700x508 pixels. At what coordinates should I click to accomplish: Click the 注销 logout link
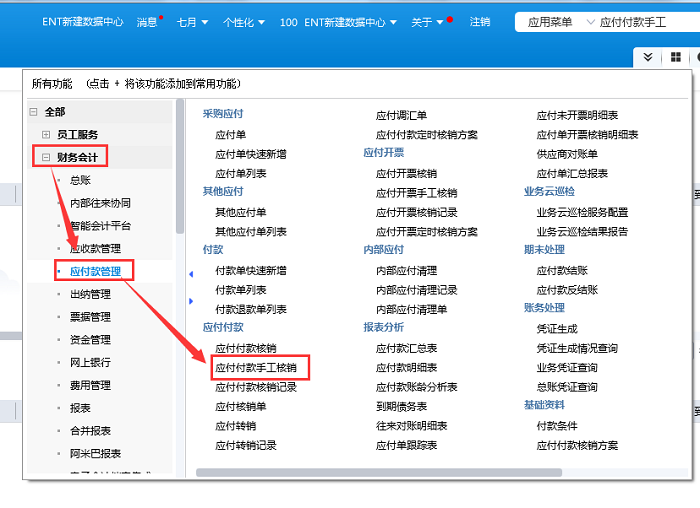pos(480,22)
